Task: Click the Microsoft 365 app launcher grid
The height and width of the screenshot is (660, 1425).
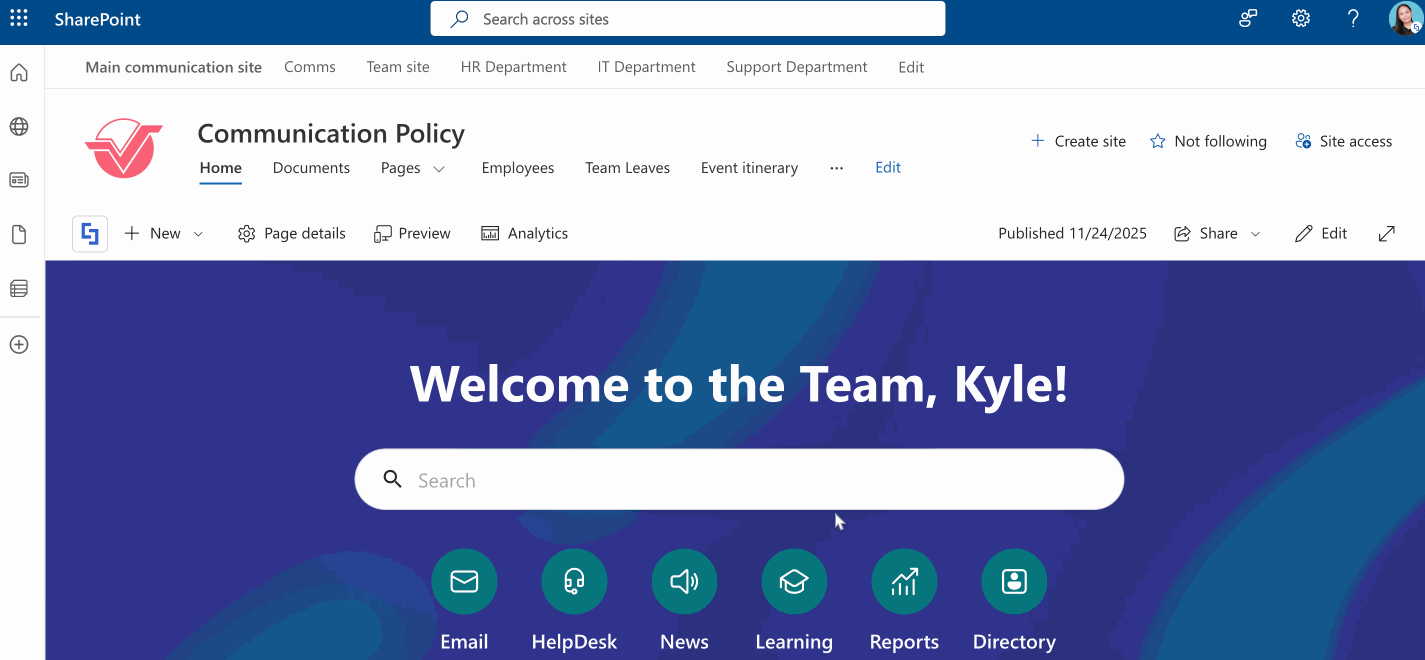Action: pyautogui.click(x=19, y=18)
